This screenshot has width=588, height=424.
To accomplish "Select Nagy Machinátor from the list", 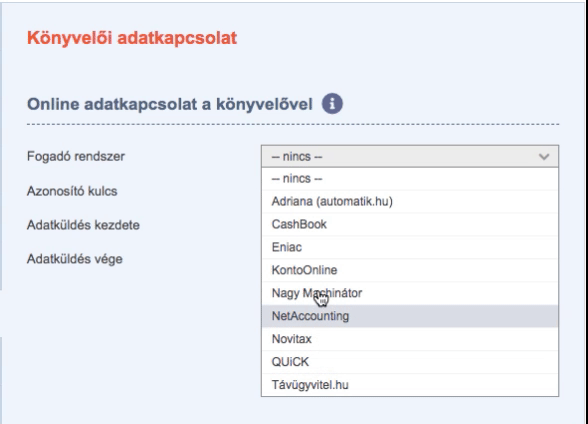I will [x=410, y=293].
